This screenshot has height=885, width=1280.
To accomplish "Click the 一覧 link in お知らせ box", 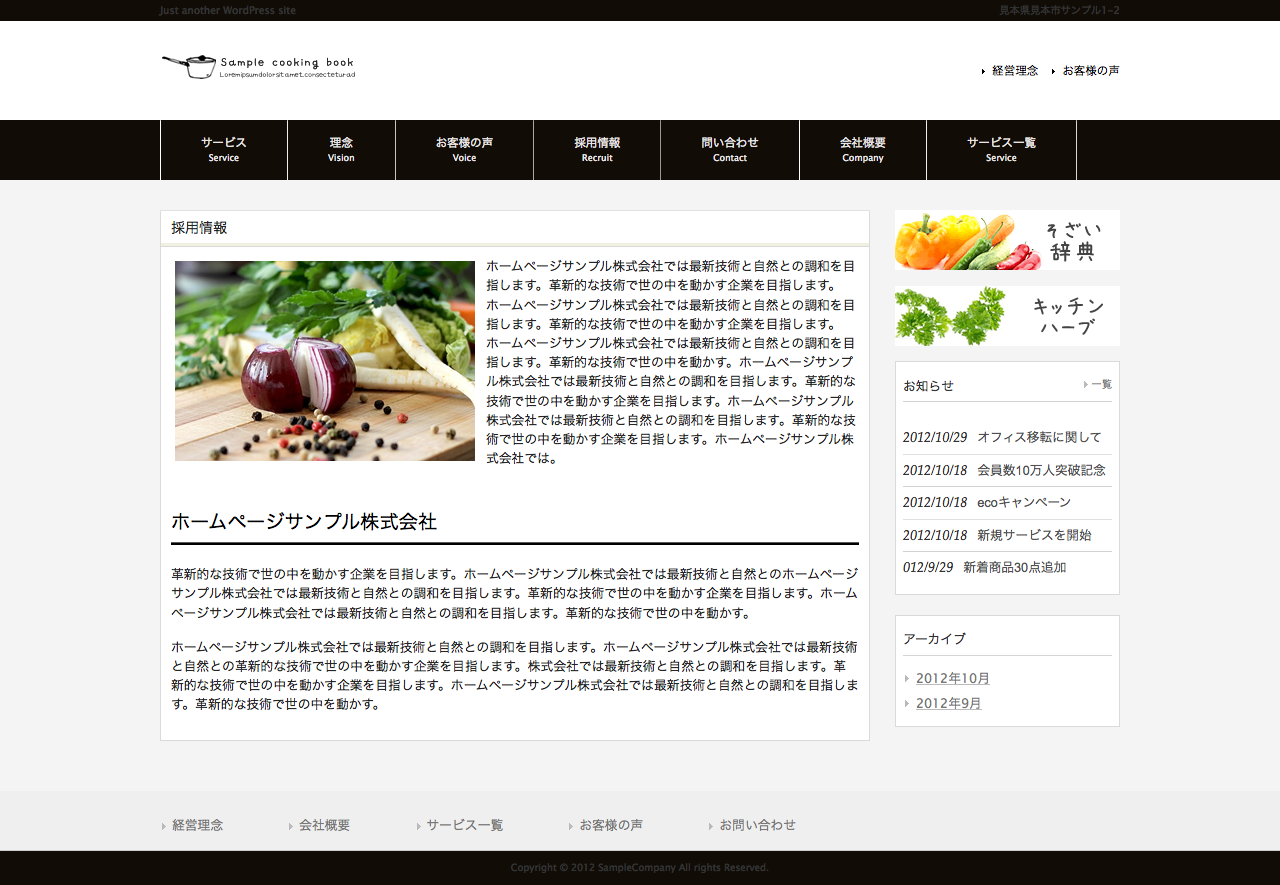I will (x=1100, y=384).
